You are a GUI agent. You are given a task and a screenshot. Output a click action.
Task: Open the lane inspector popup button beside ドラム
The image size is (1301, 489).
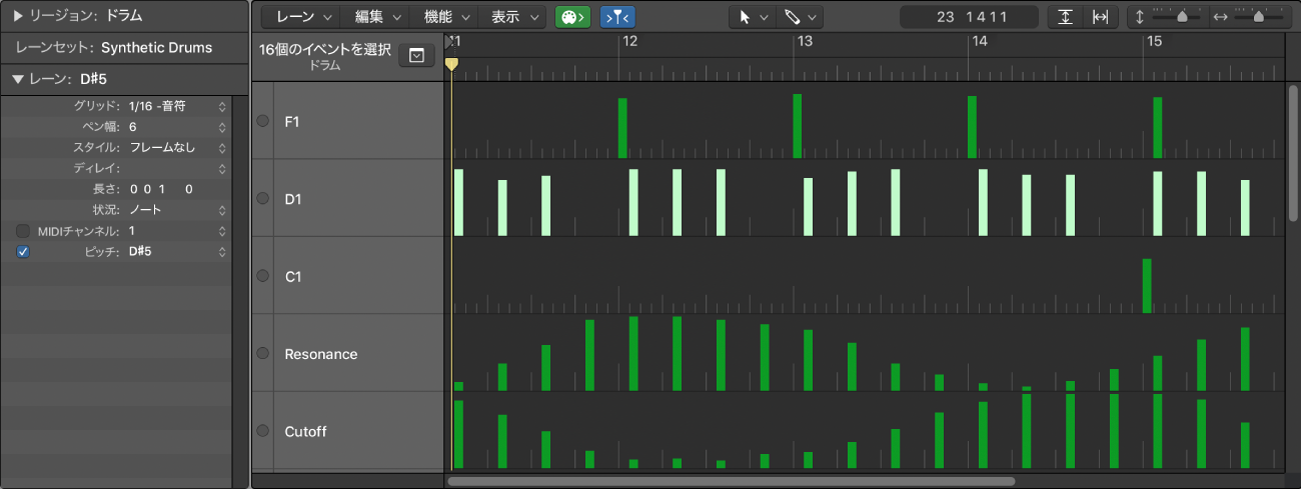click(417, 56)
